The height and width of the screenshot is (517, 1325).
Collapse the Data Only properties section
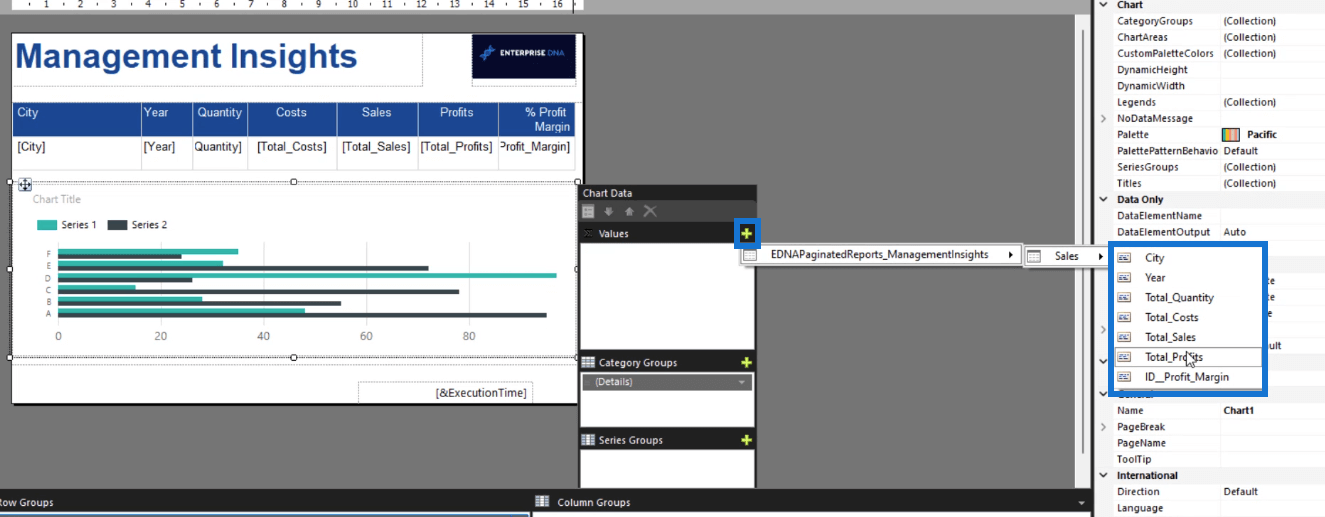coord(1103,199)
